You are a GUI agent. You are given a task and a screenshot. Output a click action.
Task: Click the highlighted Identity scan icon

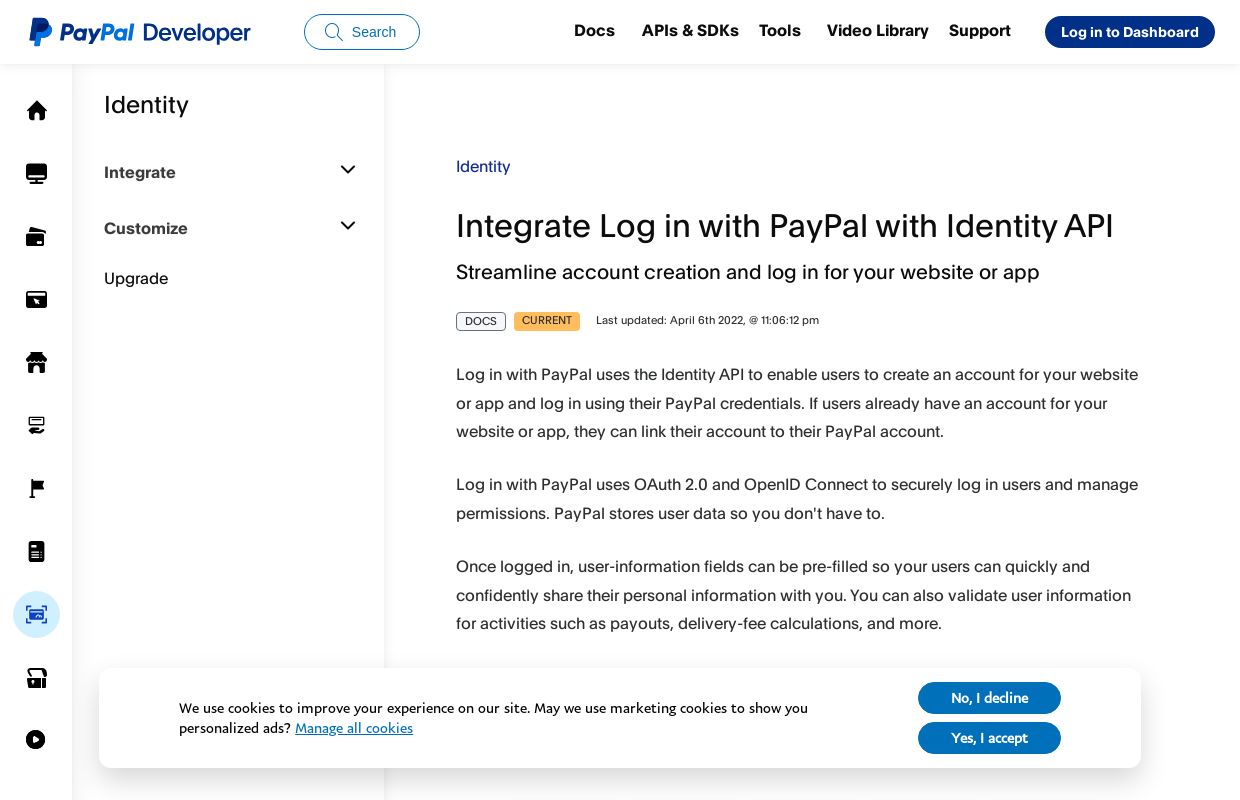click(37, 615)
